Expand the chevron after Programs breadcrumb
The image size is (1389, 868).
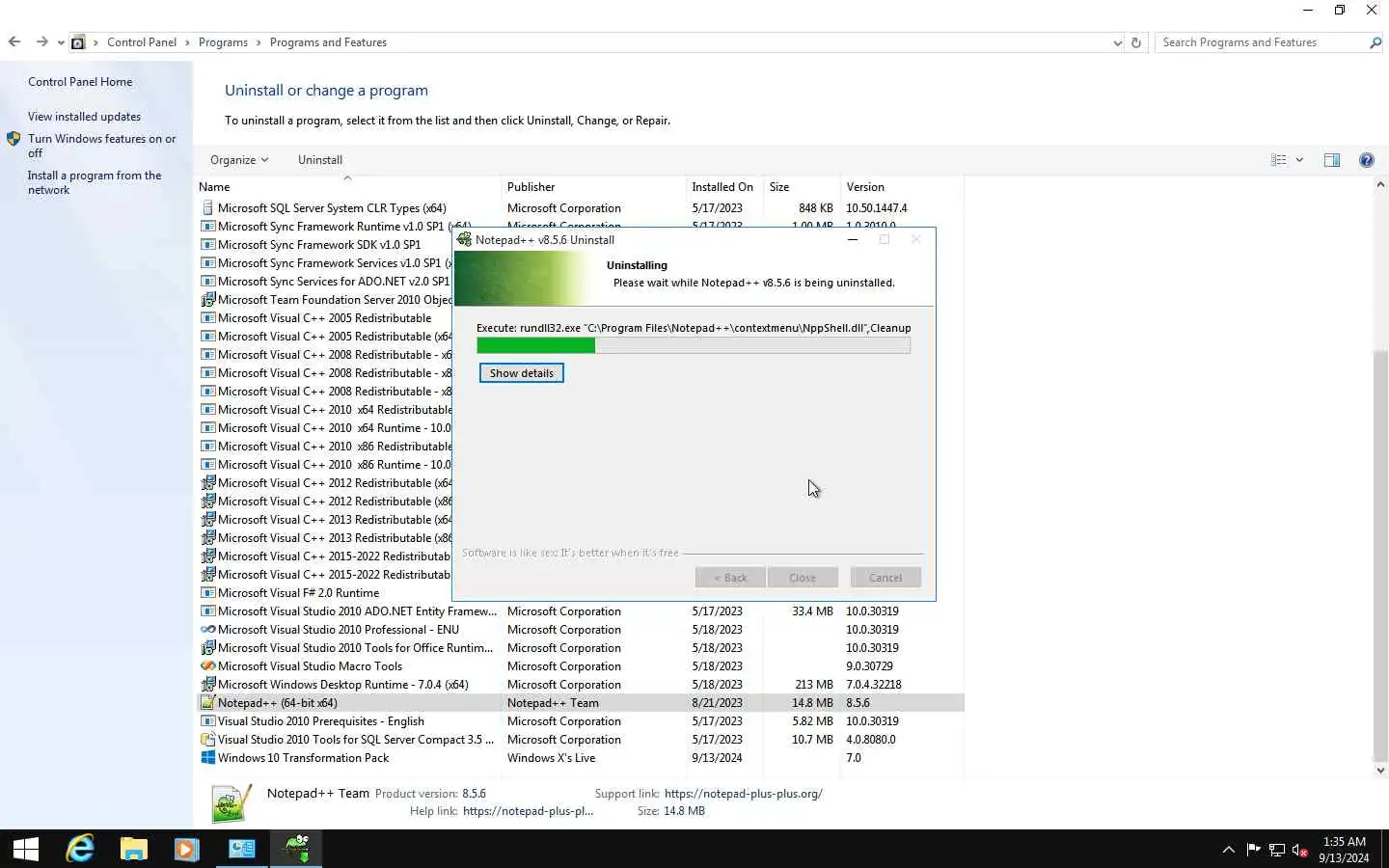[x=259, y=42]
